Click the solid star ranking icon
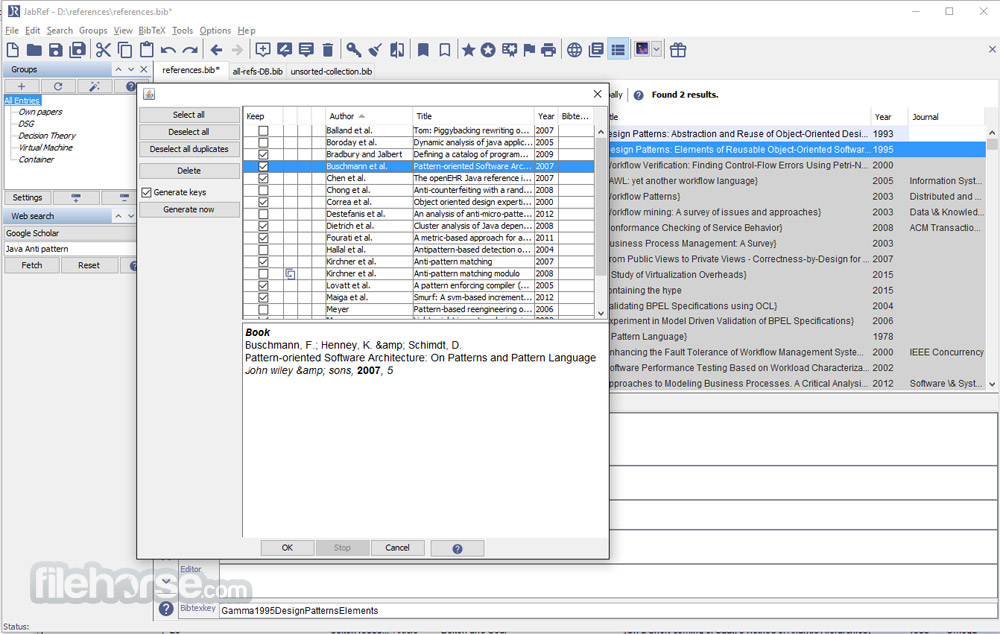The width and height of the screenshot is (1000, 634). (x=468, y=50)
